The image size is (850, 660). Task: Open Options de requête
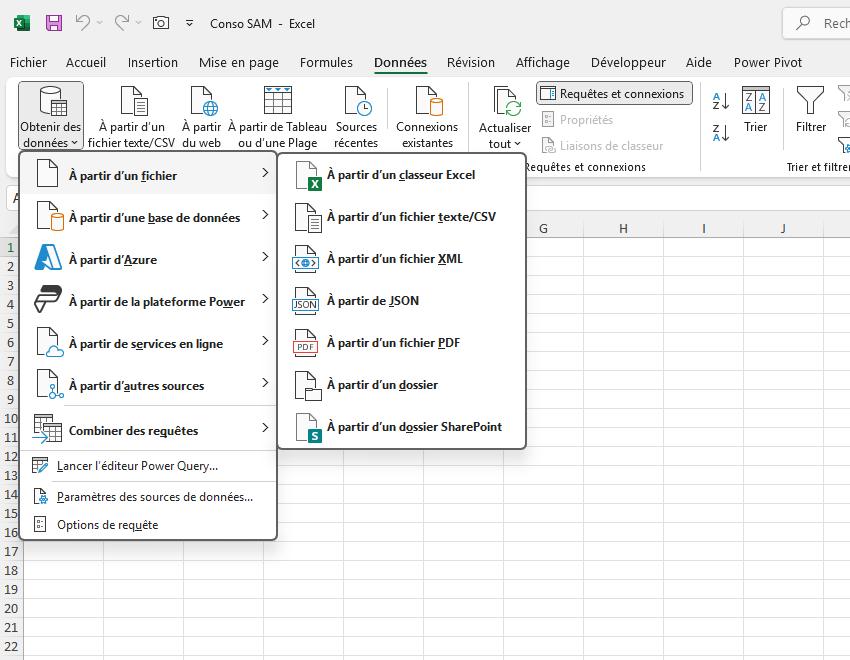pyautogui.click(x=148, y=525)
